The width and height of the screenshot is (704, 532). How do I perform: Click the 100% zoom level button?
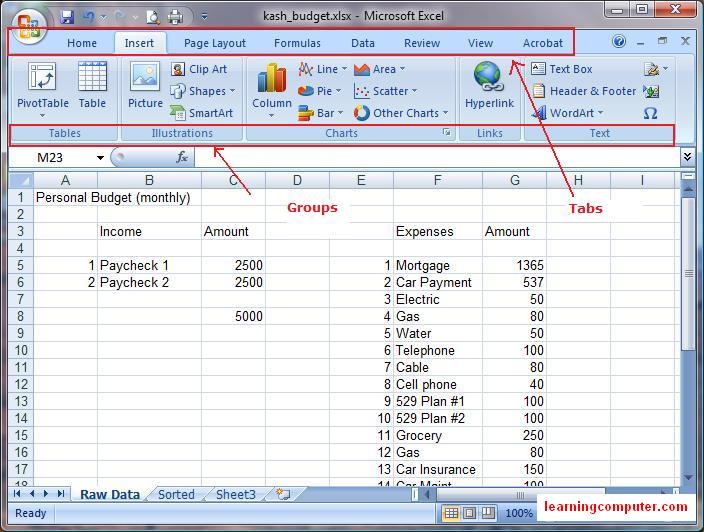tap(519, 513)
